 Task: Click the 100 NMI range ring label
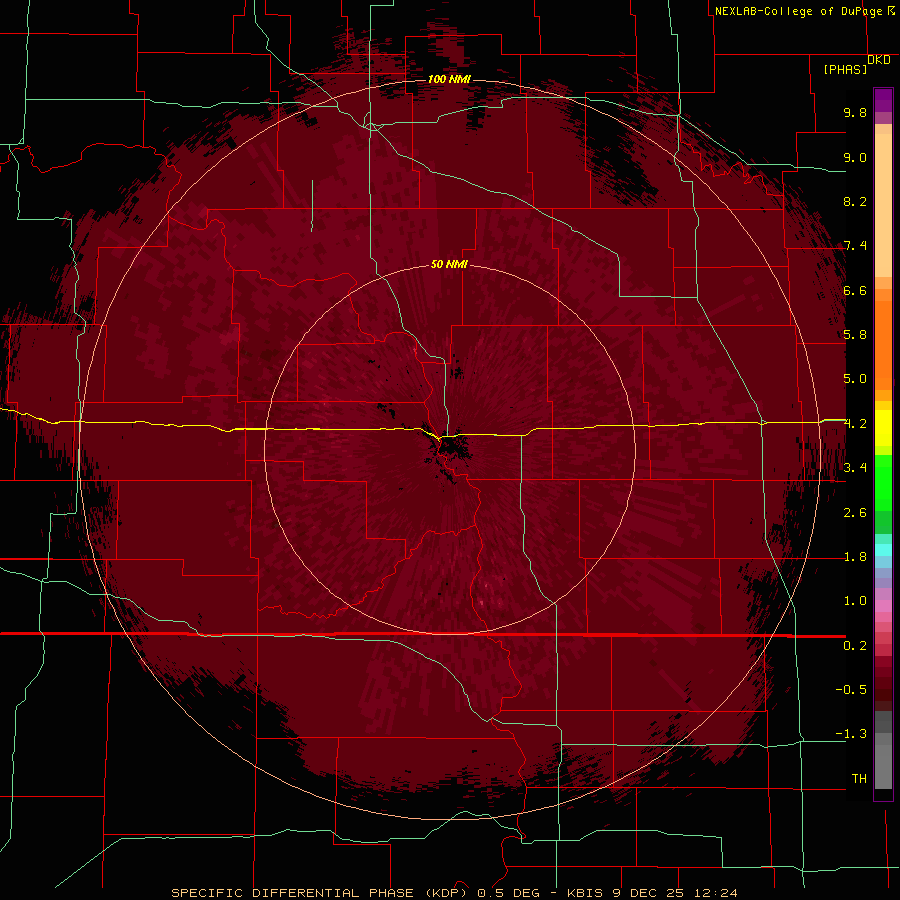pos(449,79)
